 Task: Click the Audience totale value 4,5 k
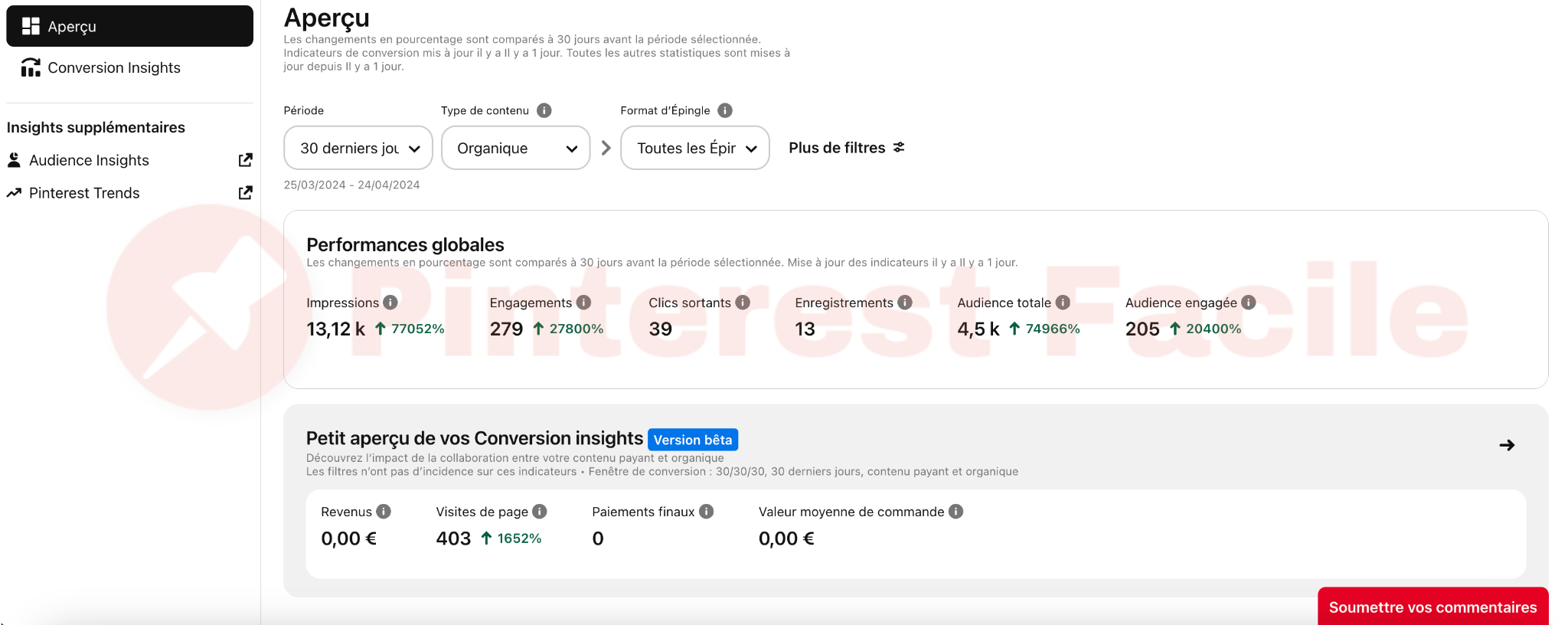tap(978, 329)
